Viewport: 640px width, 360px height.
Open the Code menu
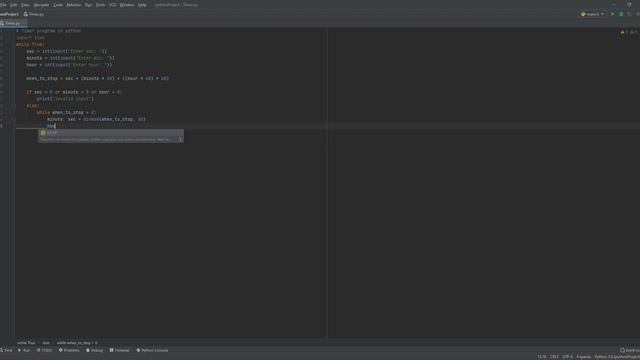(58, 5)
